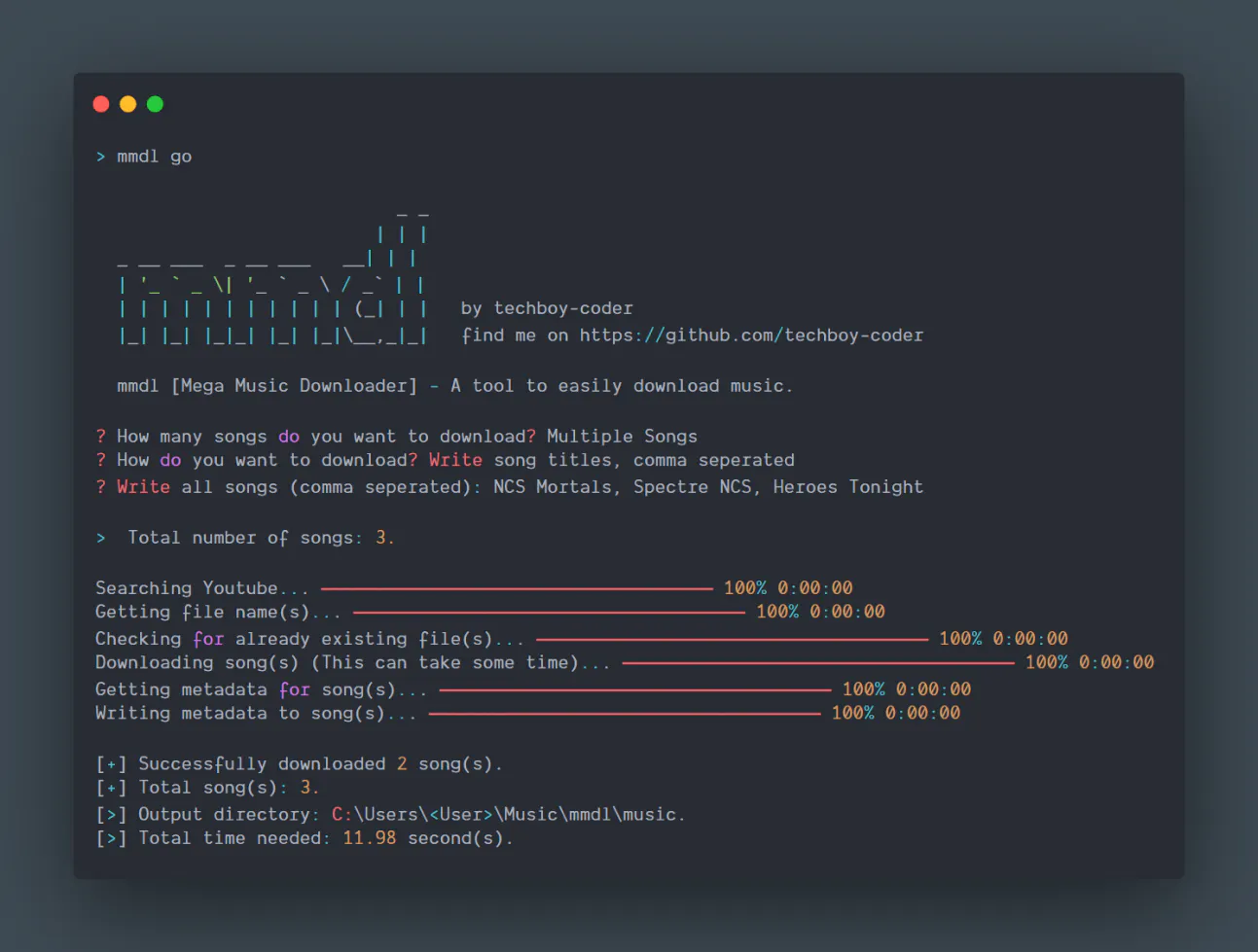Click the 'Getting file name(s)' progress bar
The image size is (1258, 952).
[549, 613]
